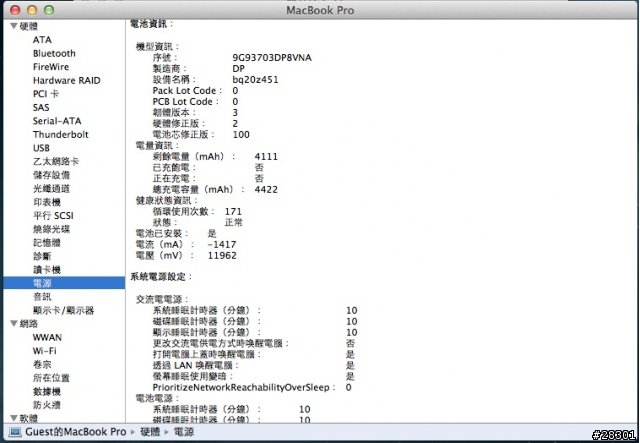Viewport: 640px width, 443px height.
Task: Select WWAN in the sidebar
Action: 47,338
